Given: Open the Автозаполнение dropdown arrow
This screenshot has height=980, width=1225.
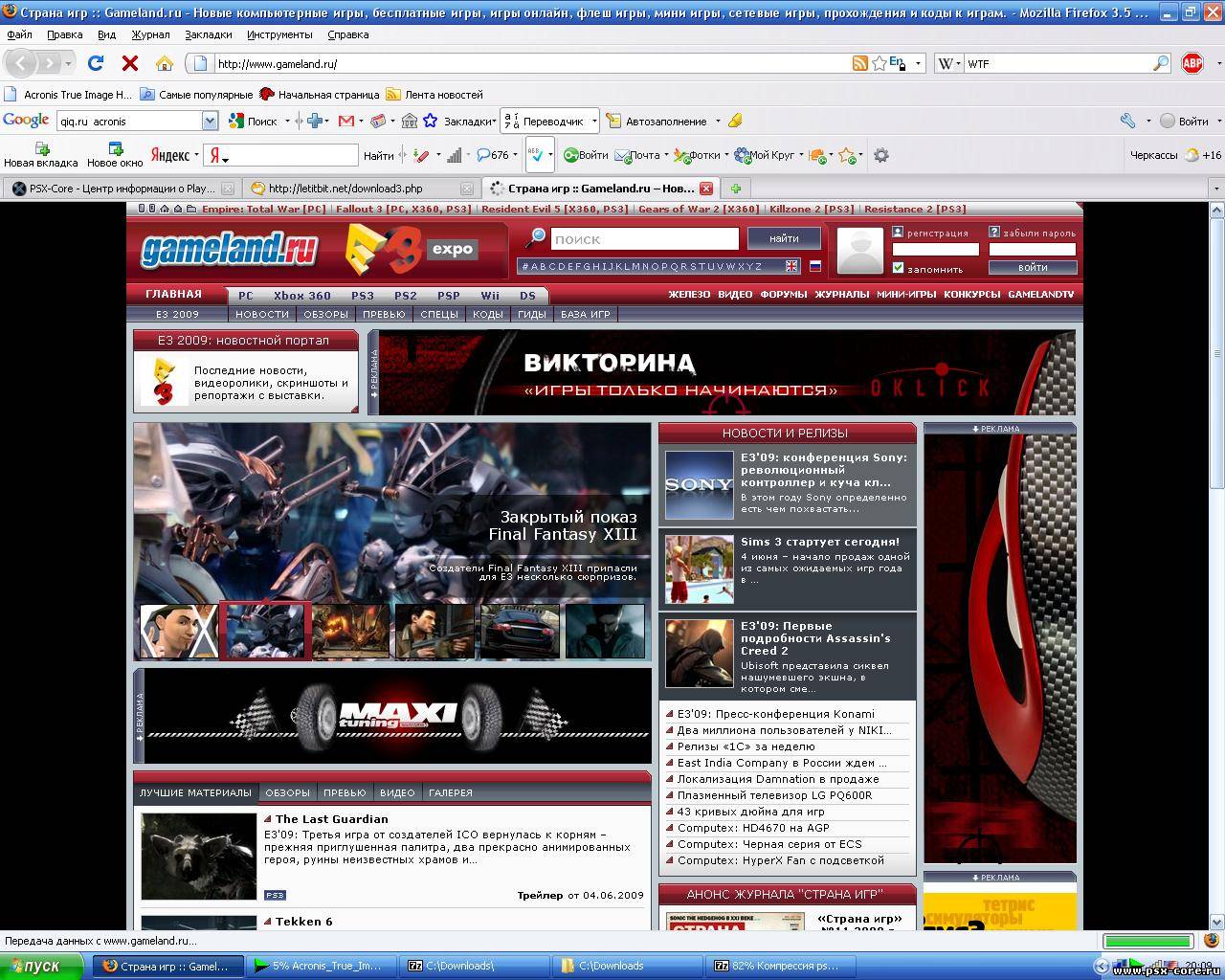Looking at the screenshot, I should pyautogui.click(x=716, y=121).
